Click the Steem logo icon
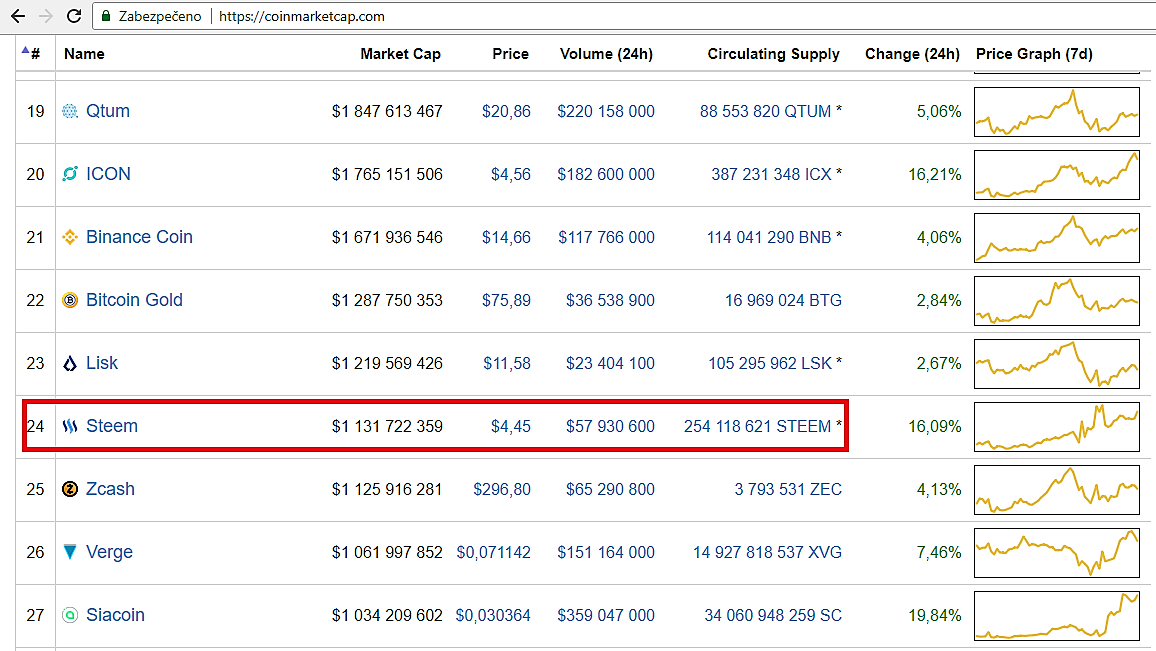 [70, 426]
